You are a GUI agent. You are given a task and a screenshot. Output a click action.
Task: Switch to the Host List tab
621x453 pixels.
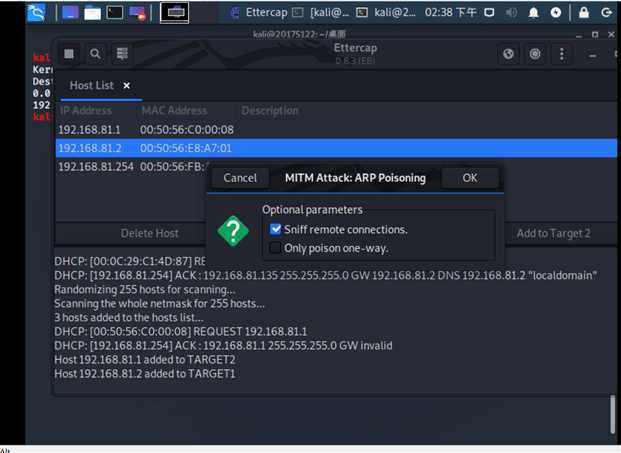[x=91, y=86]
